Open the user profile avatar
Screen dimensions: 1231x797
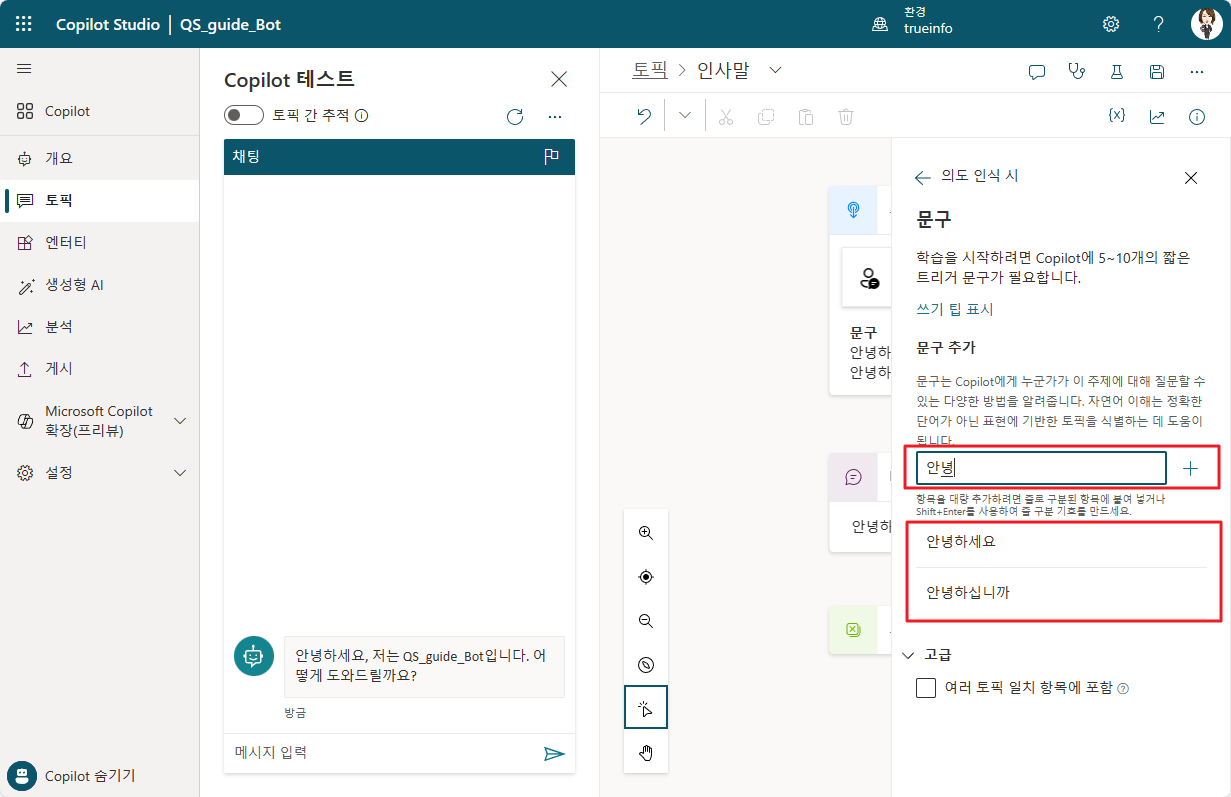pyautogui.click(x=1207, y=24)
